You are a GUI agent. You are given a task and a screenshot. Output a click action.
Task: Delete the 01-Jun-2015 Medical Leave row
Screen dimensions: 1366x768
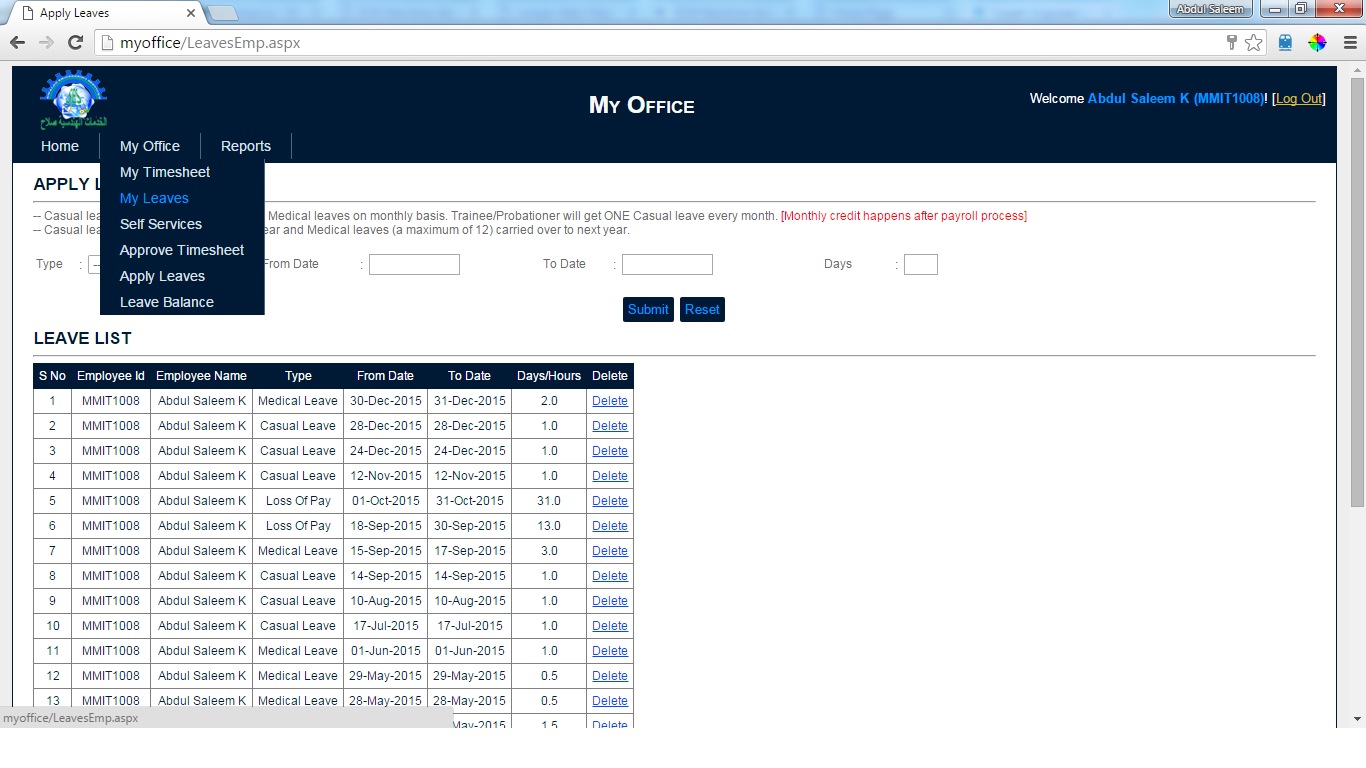[x=610, y=651]
